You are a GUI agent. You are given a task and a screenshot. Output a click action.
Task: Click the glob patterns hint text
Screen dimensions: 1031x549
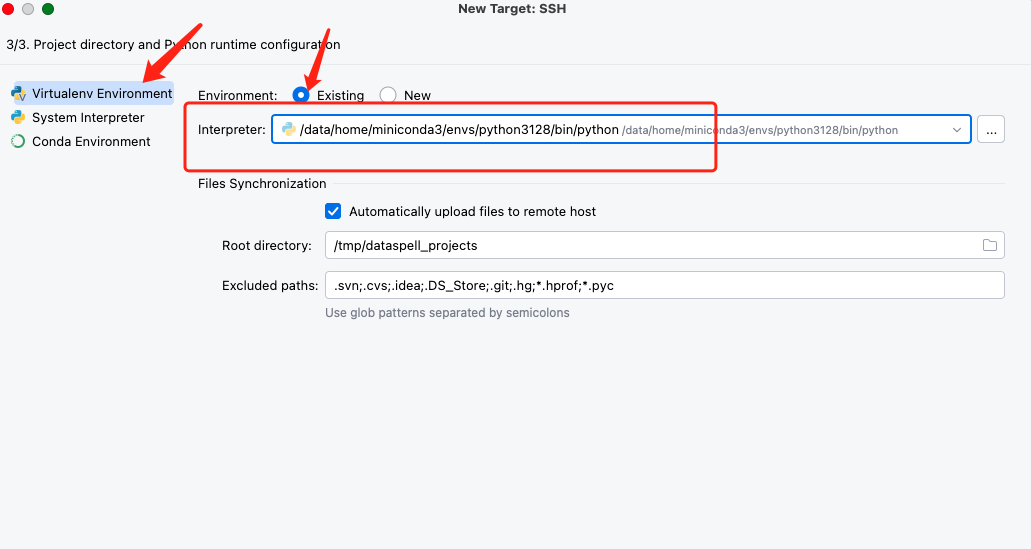(447, 313)
